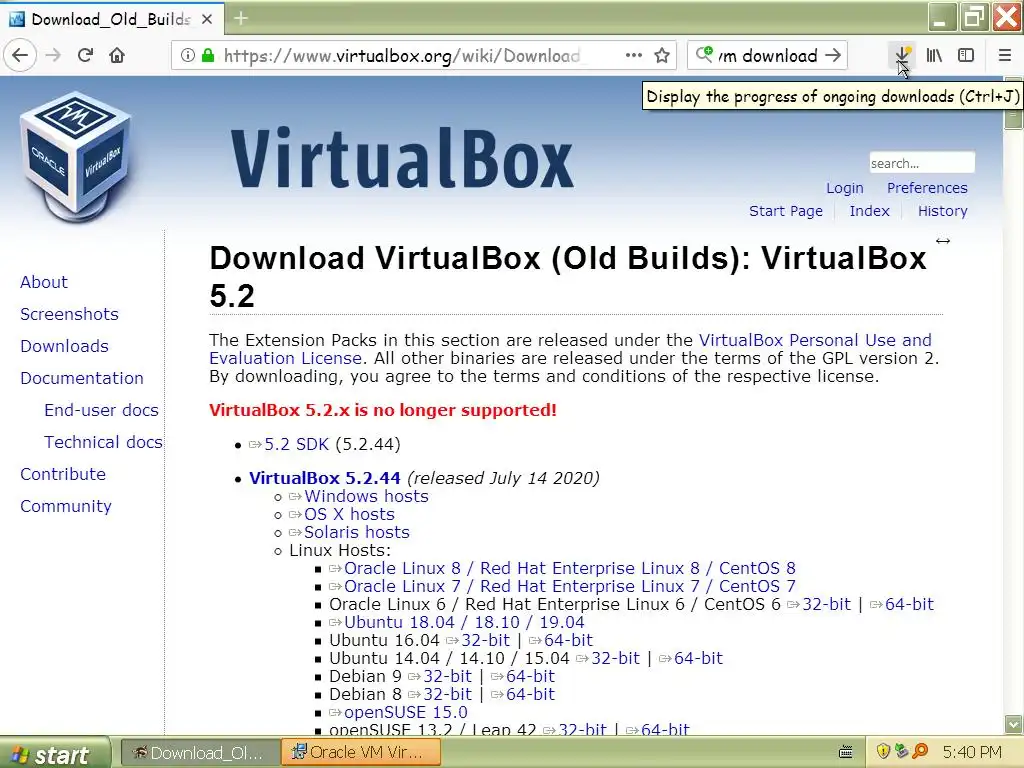Screen dimensions: 1024x768
Task: Open page actions three-dot menu
Action: (x=633, y=56)
